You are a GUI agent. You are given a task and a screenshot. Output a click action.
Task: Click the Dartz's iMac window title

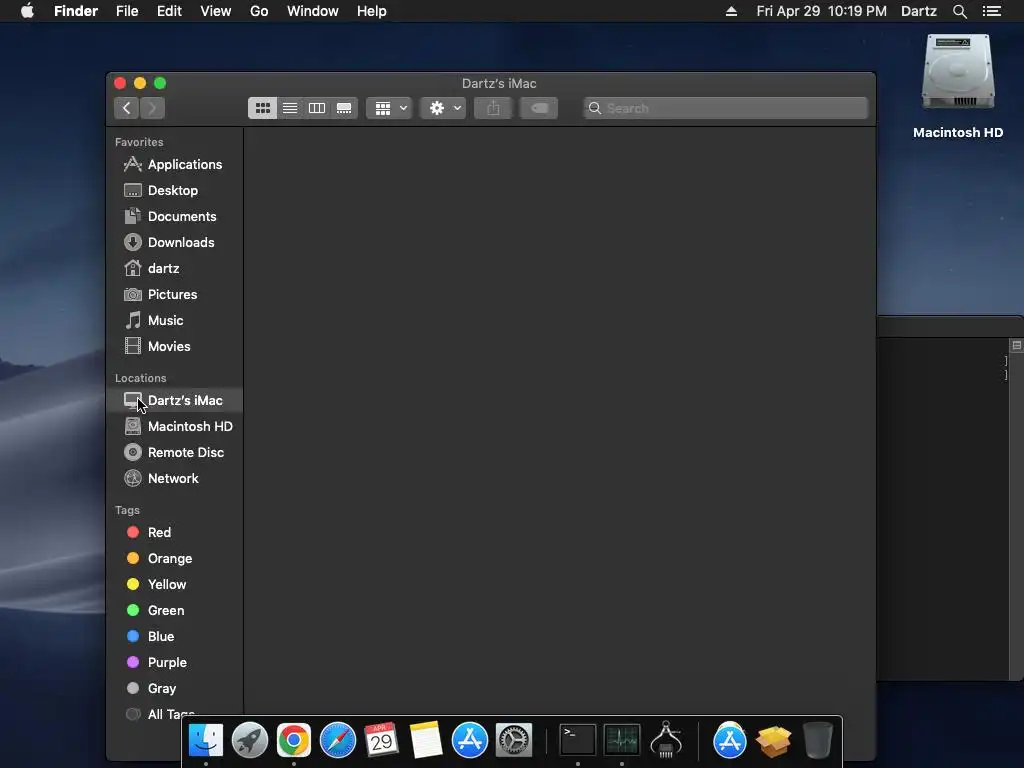tap(499, 84)
